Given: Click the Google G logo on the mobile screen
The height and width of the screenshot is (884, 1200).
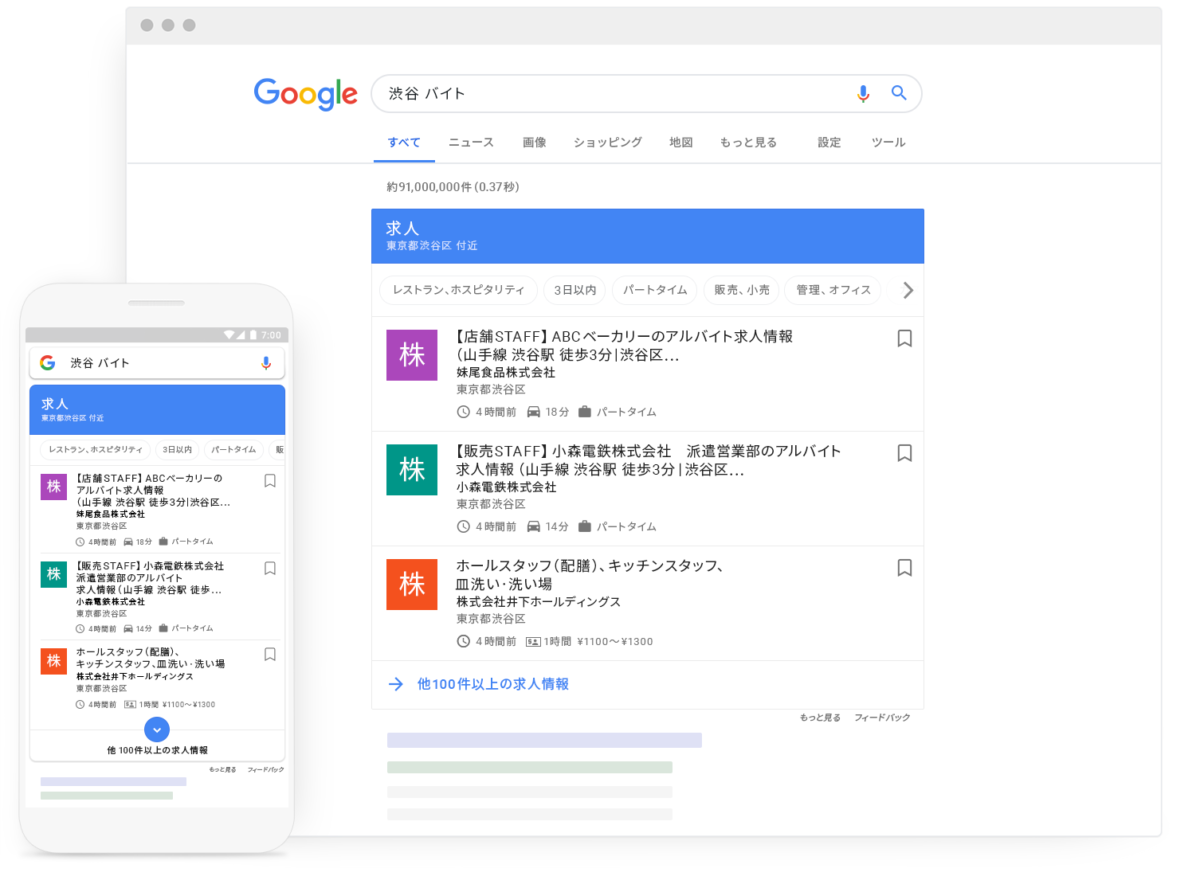Looking at the screenshot, I should (45, 362).
